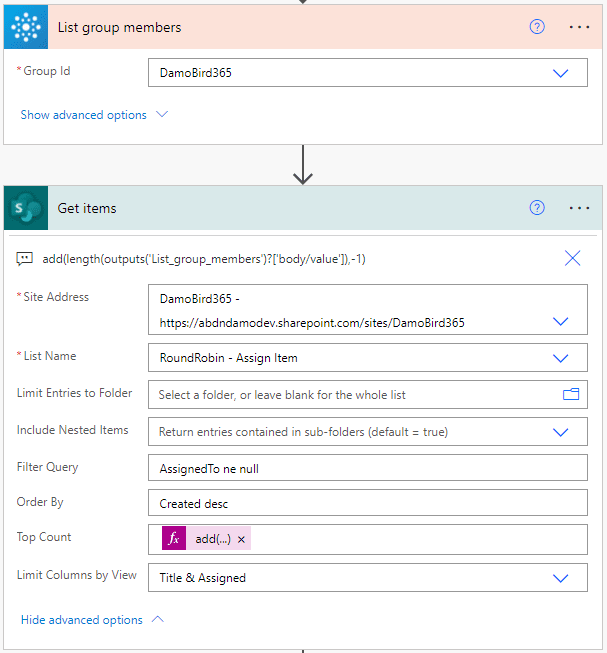Open folder picker for Limit Entries to Folder
Image resolution: width=607 pixels, height=653 pixels.
(x=571, y=395)
